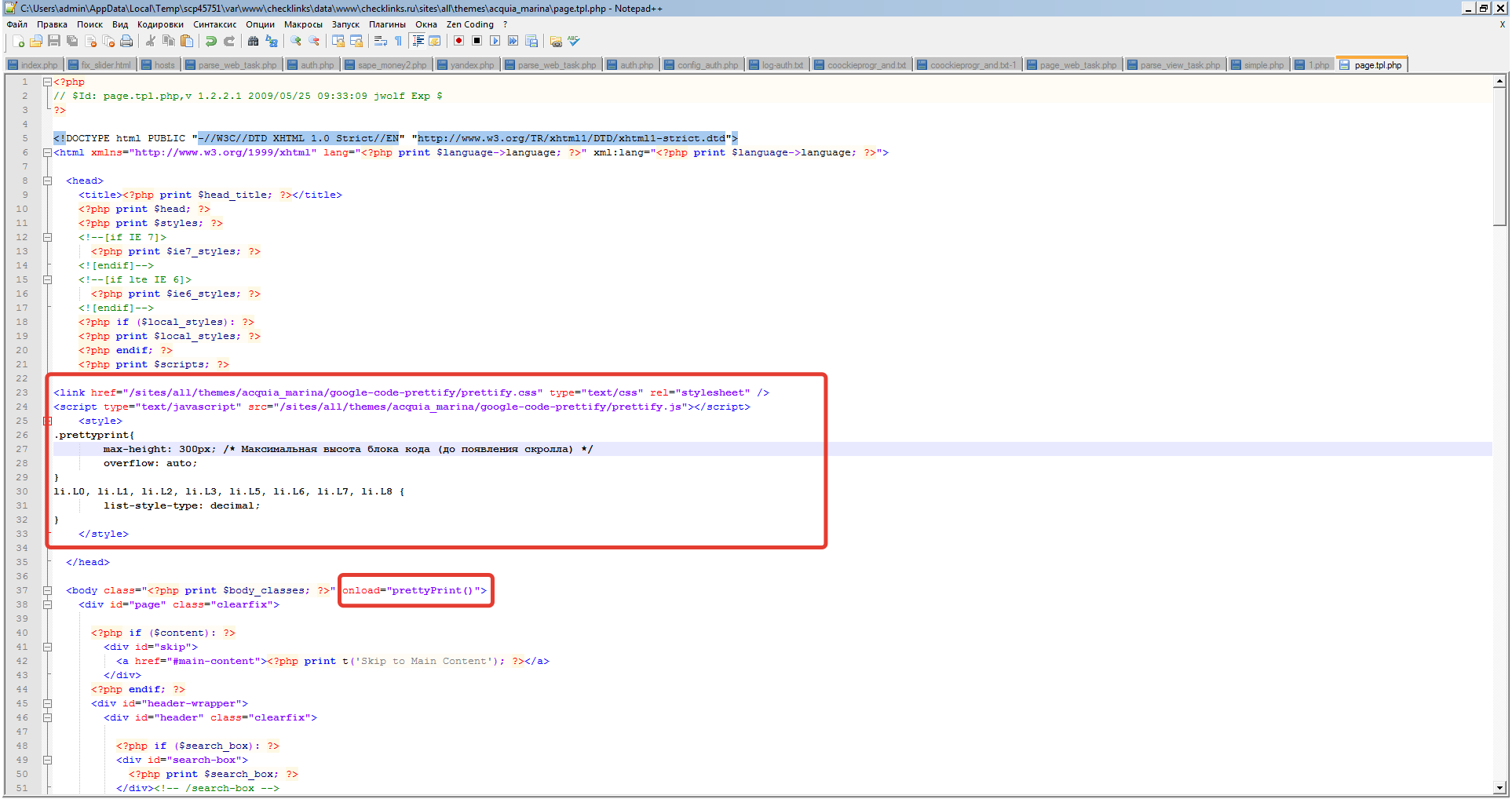
Task: Play back recorded macro icon
Action: 495,42
